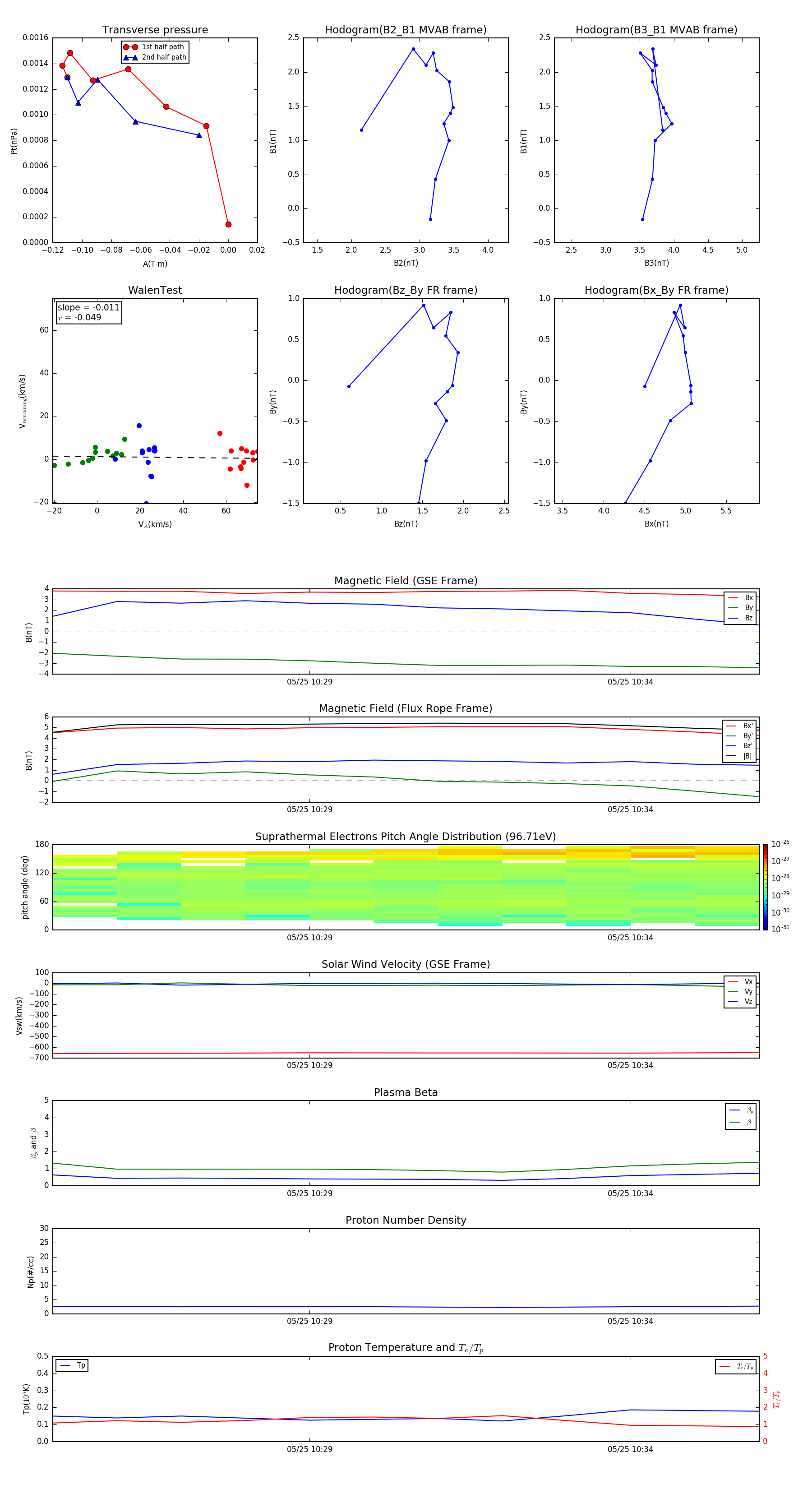Click 'Magnetic Field (Flux Rope Frame)' title
The image size is (812, 1489).
click(x=406, y=709)
